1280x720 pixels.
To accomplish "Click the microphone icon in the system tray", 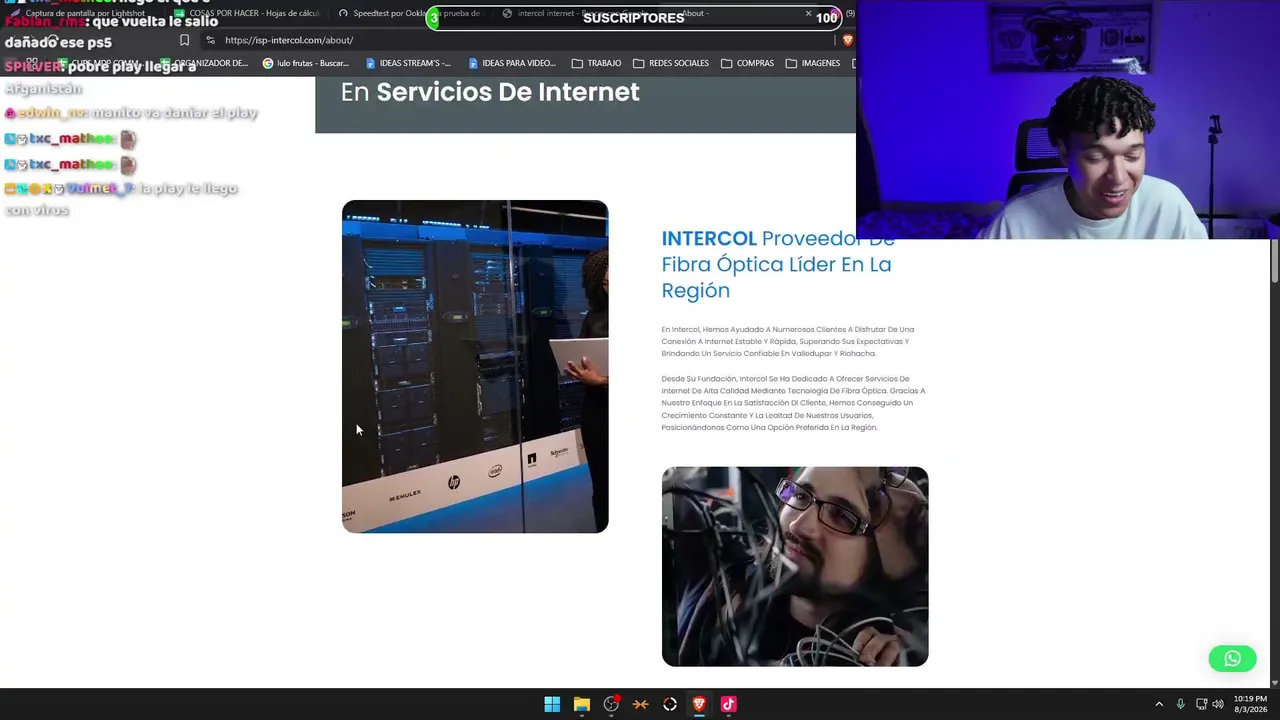I will 1181,704.
